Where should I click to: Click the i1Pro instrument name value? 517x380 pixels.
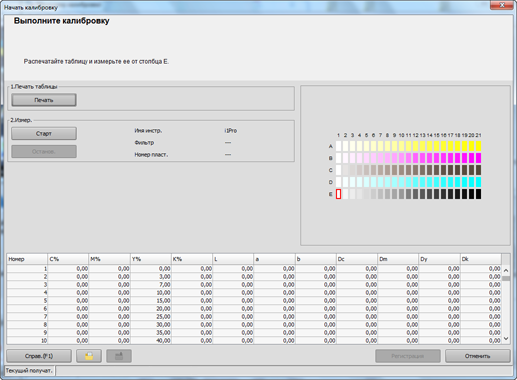tap(231, 131)
